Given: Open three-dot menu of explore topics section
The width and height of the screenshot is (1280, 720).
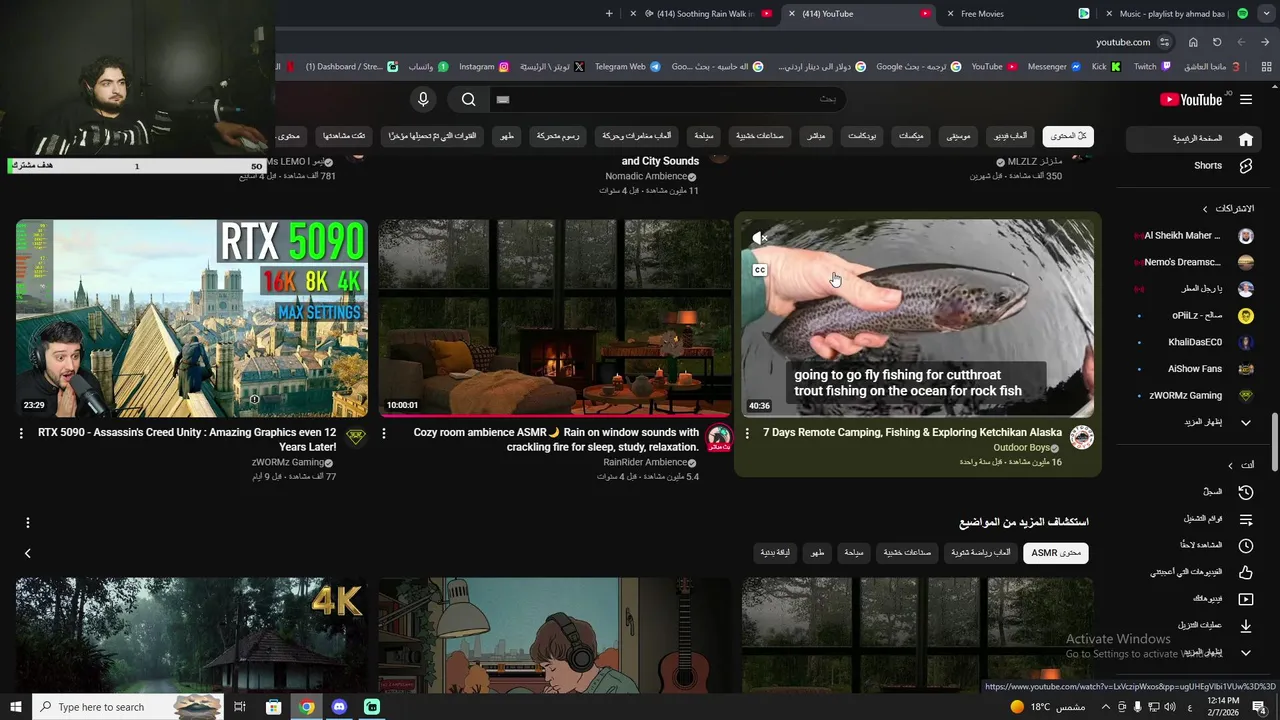Looking at the screenshot, I should pyautogui.click(x=28, y=522).
